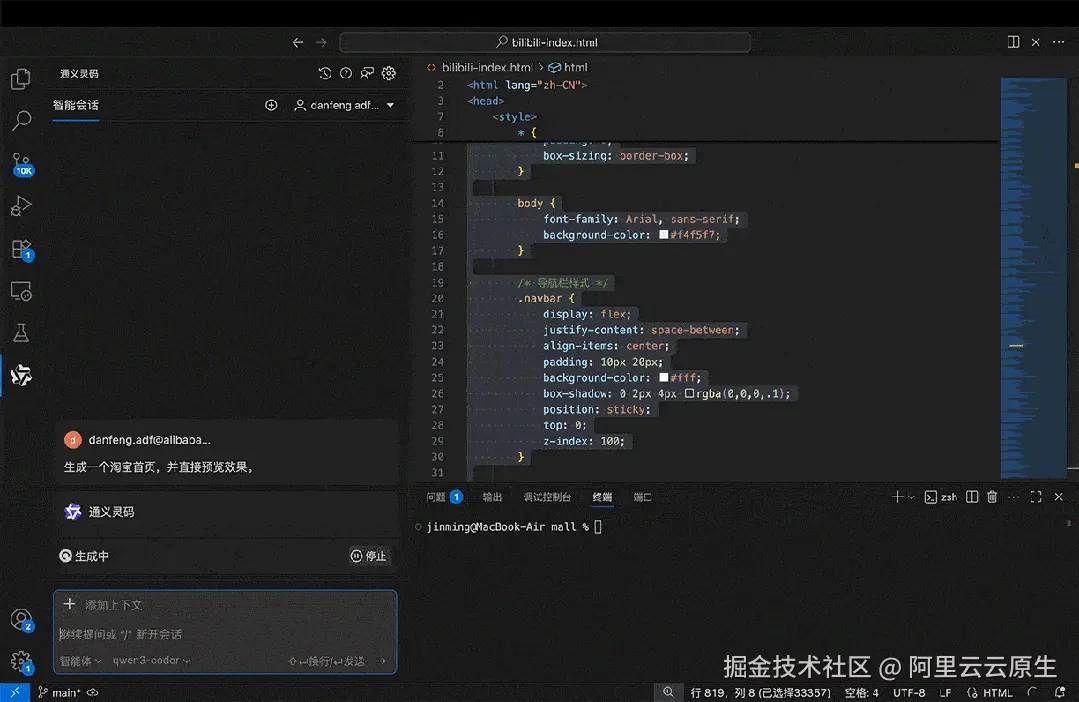1079x702 pixels.
Task: Click the #fff color swatch
Action: (663, 378)
